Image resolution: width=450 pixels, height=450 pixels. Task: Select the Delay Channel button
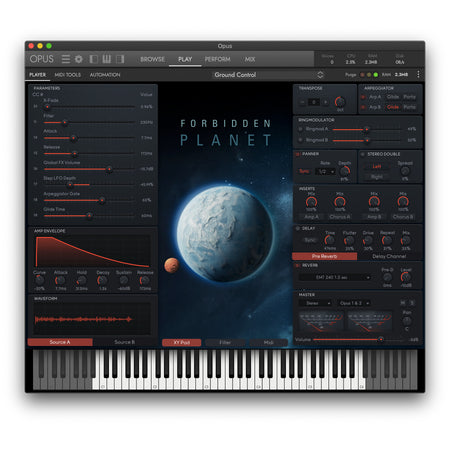coord(389,256)
